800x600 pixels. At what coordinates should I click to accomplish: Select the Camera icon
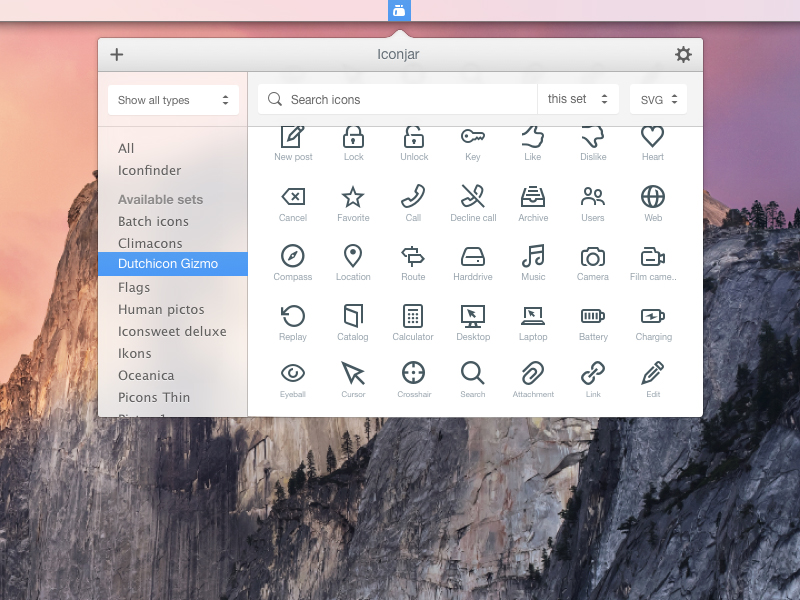[x=593, y=257]
